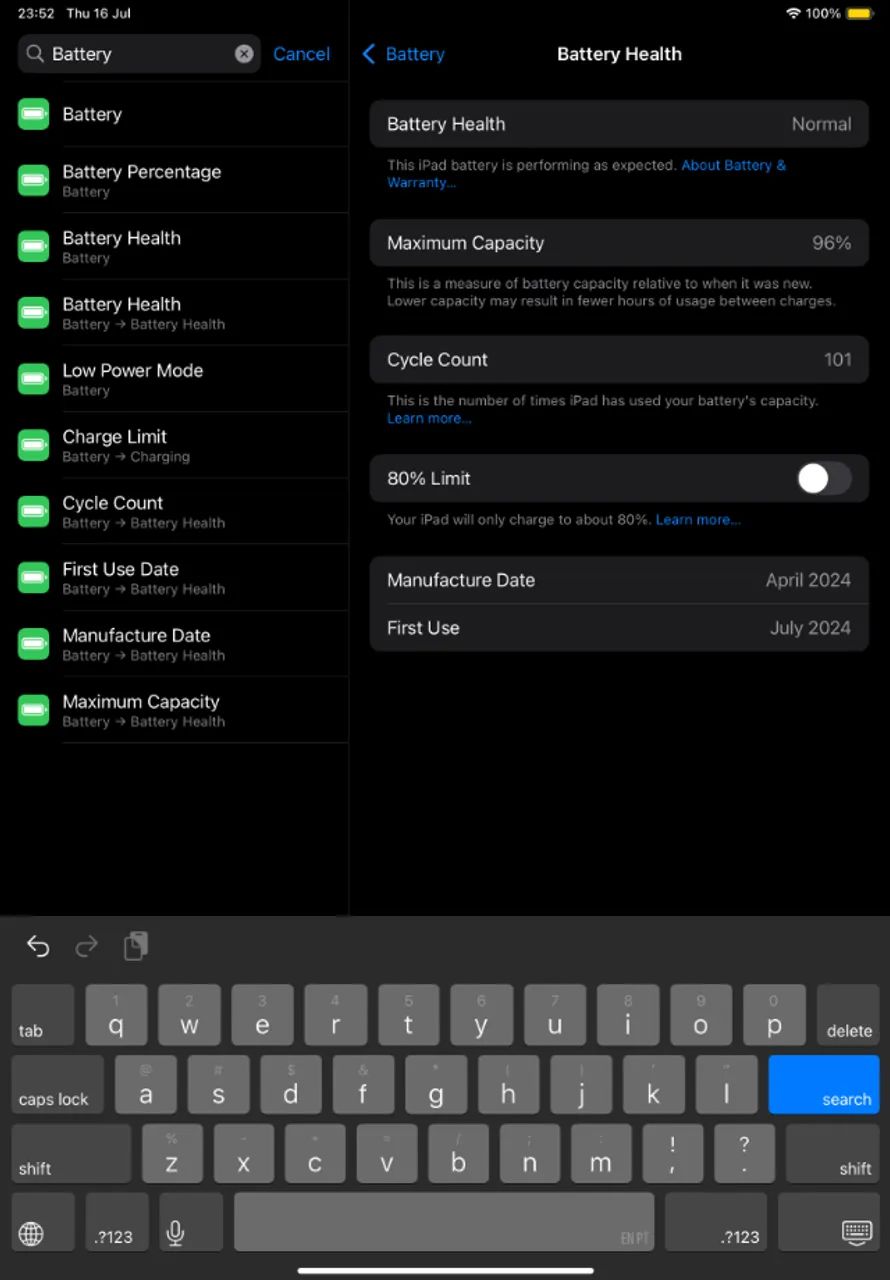Tap the keyboard undo arrow
The width and height of the screenshot is (890, 1280).
[x=38, y=946]
